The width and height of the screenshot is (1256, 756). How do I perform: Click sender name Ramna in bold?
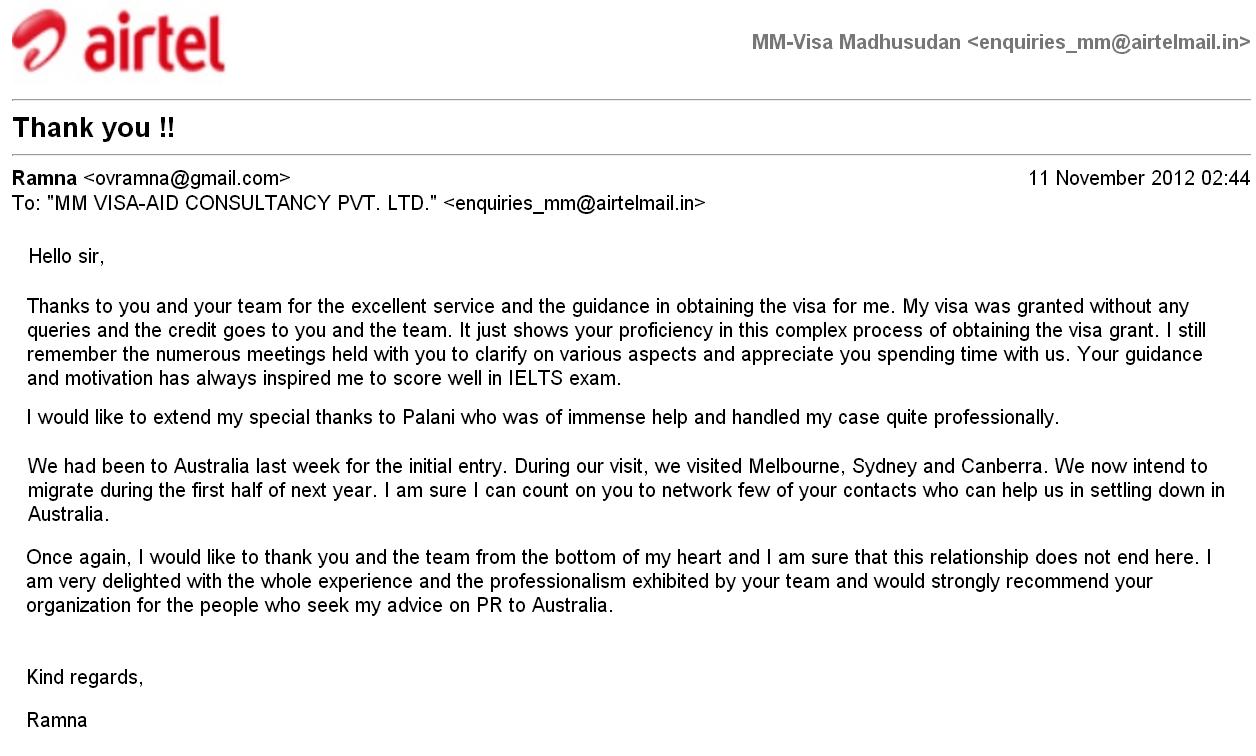coord(44,179)
